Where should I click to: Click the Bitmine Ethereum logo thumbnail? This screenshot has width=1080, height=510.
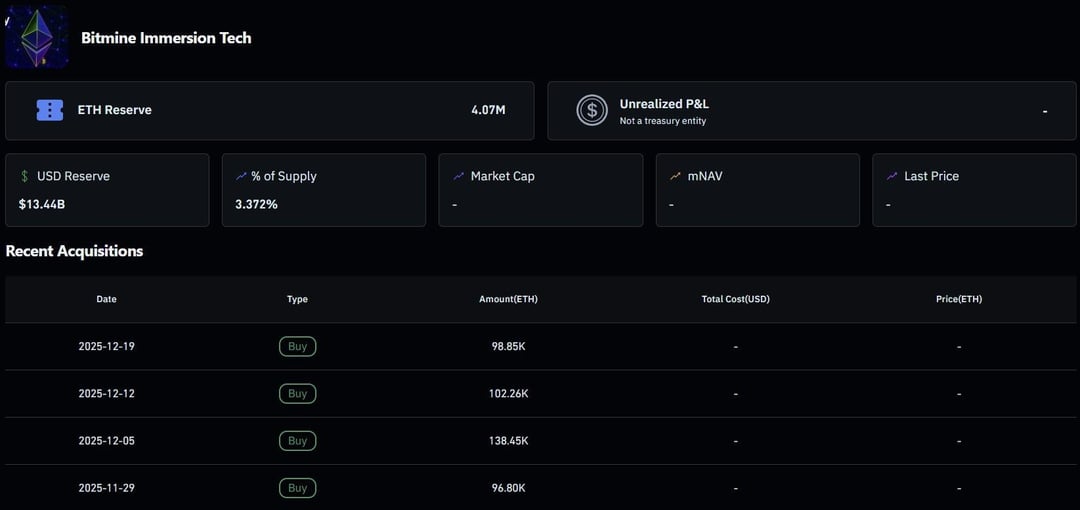click(x=37, y=37)
